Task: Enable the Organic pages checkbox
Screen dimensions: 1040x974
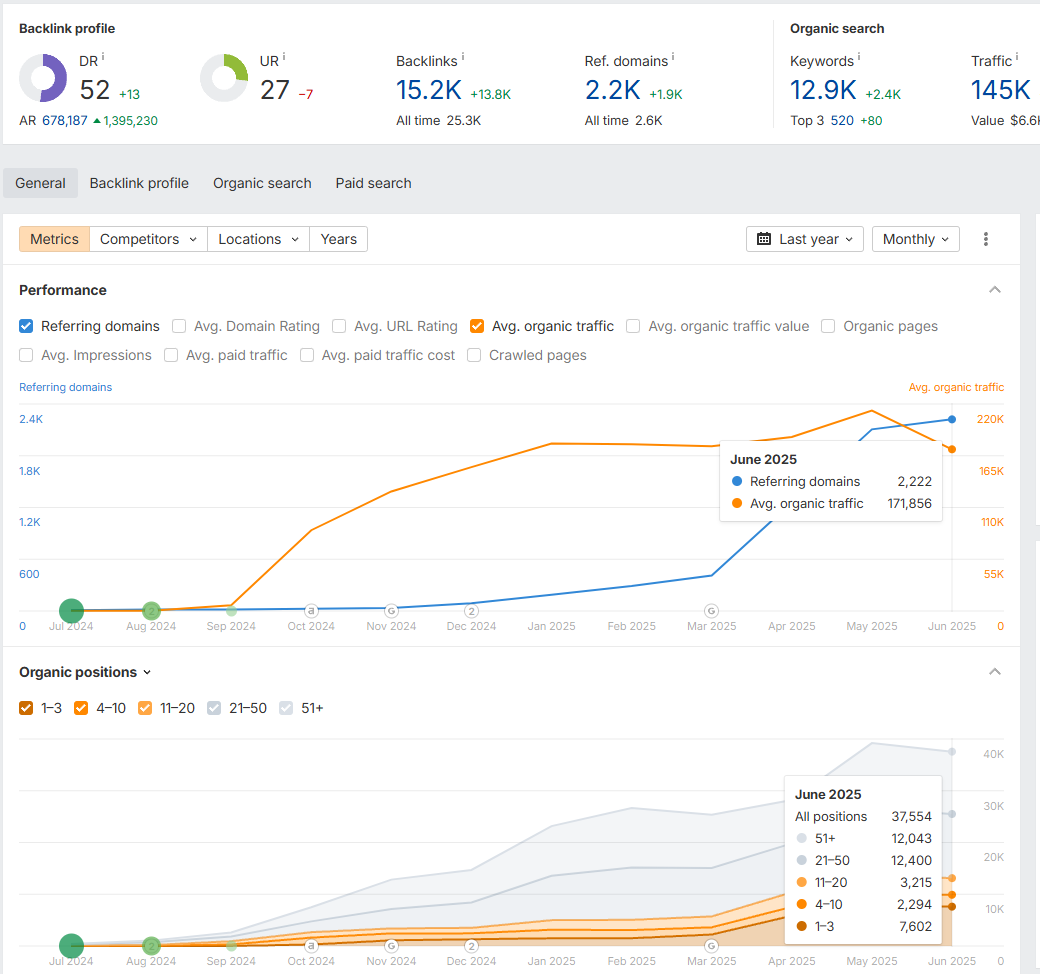Action: [828, 326]
